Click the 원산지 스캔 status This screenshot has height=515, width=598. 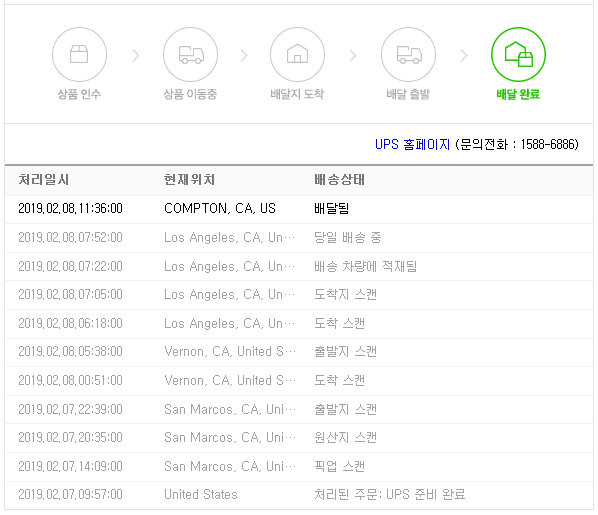coord(346,437)
